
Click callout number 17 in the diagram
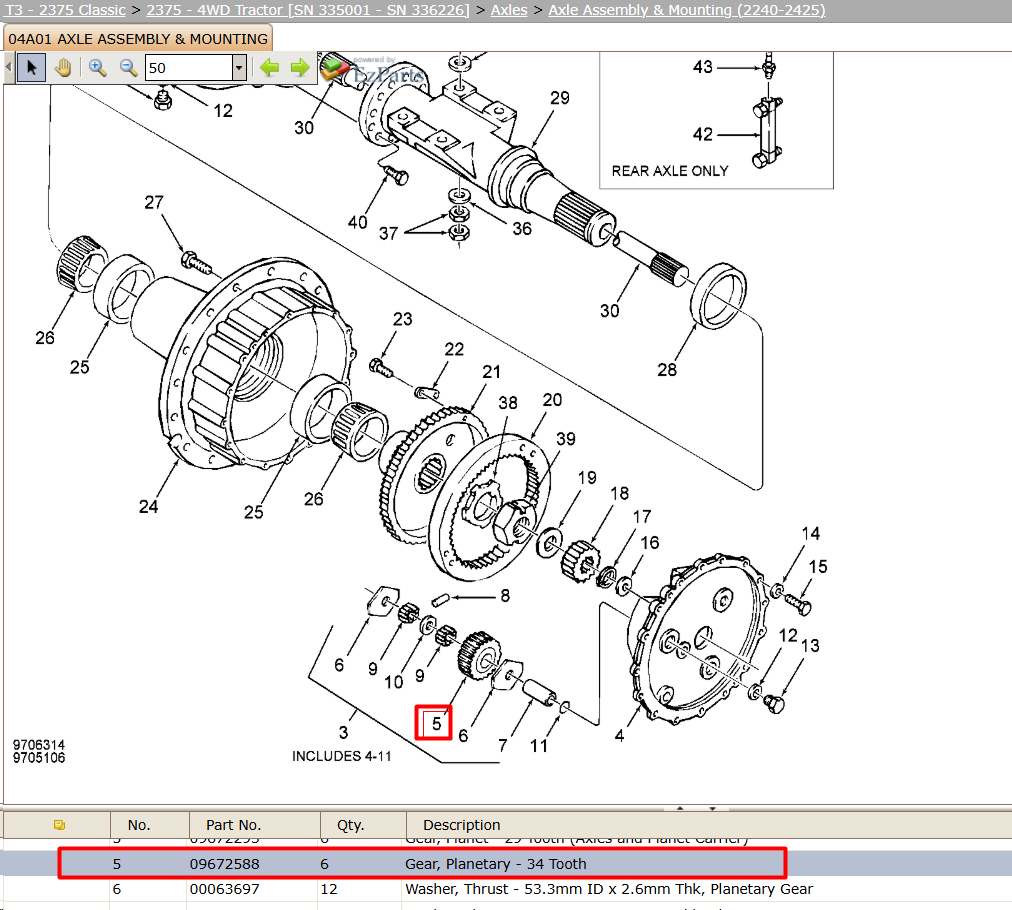[642, 516]
